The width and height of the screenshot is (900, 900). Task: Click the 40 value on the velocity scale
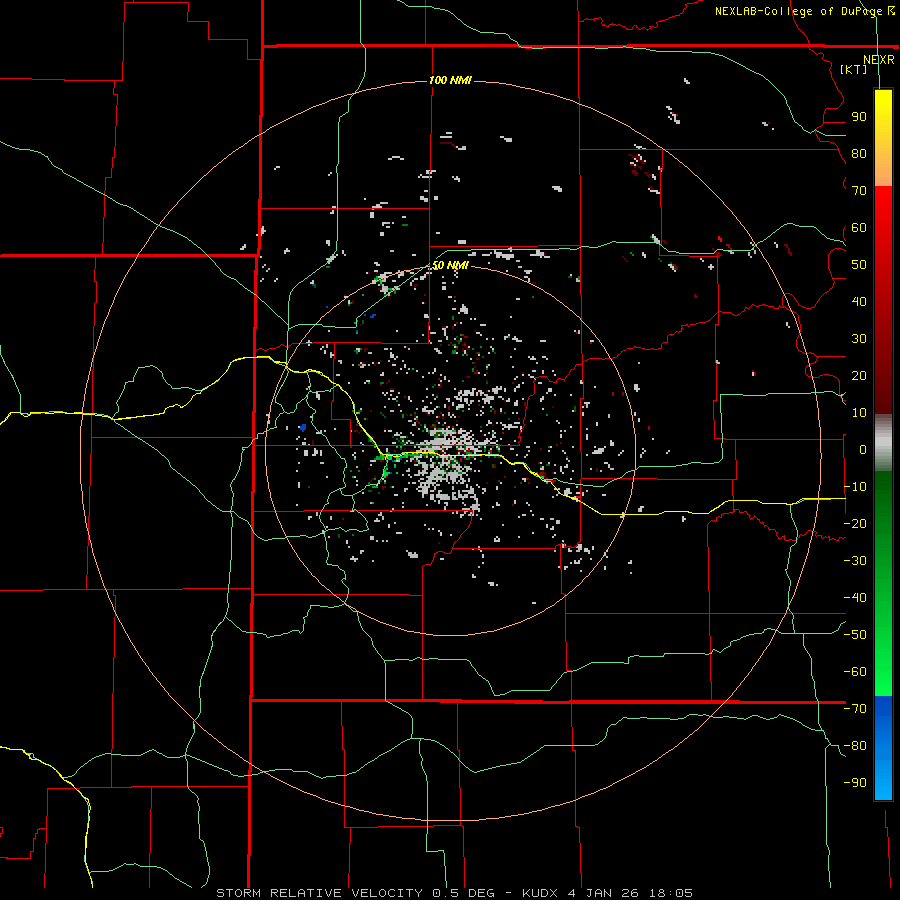click(x=859, y=302)
